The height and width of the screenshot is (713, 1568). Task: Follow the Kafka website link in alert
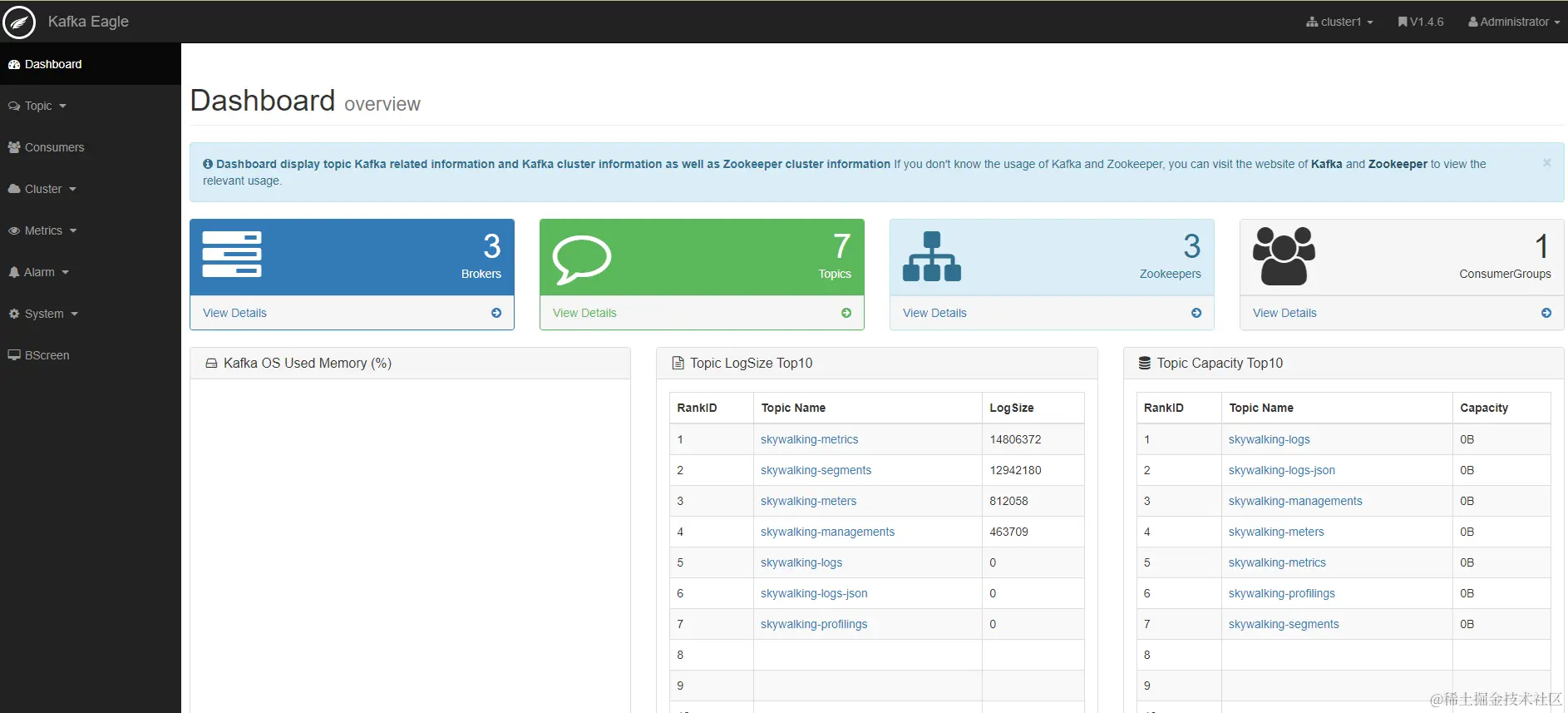click(1326, 164)
